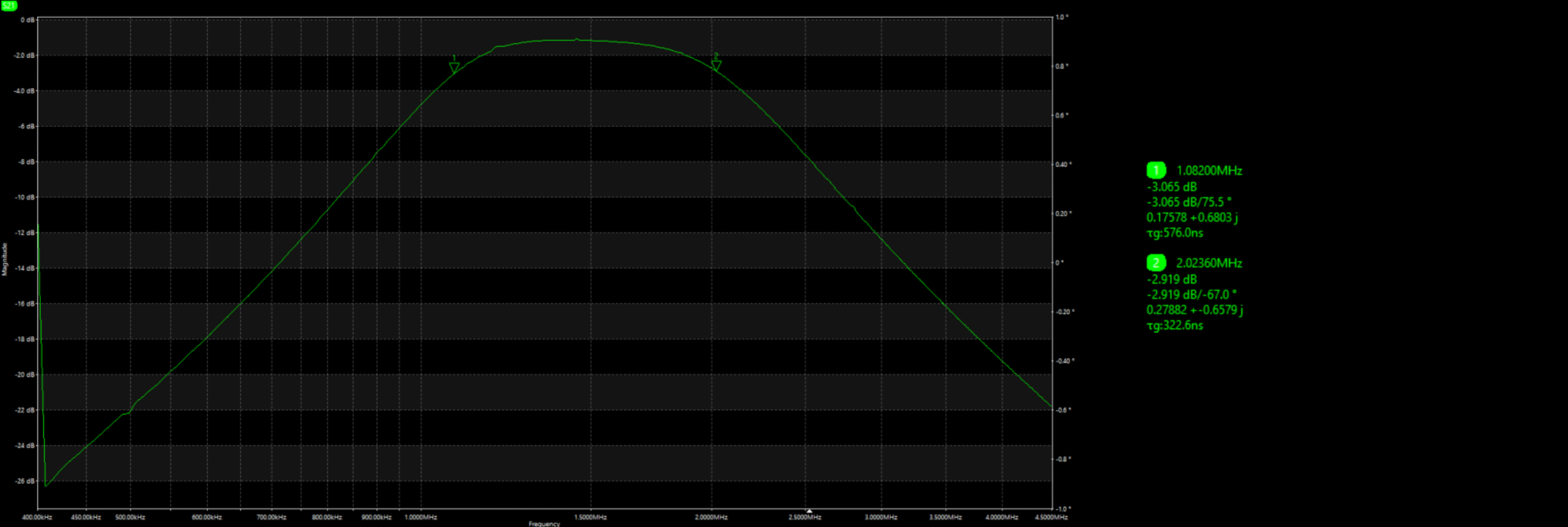Click marker 2 frequency 2.02360MHz

(x=1208, y=263)
